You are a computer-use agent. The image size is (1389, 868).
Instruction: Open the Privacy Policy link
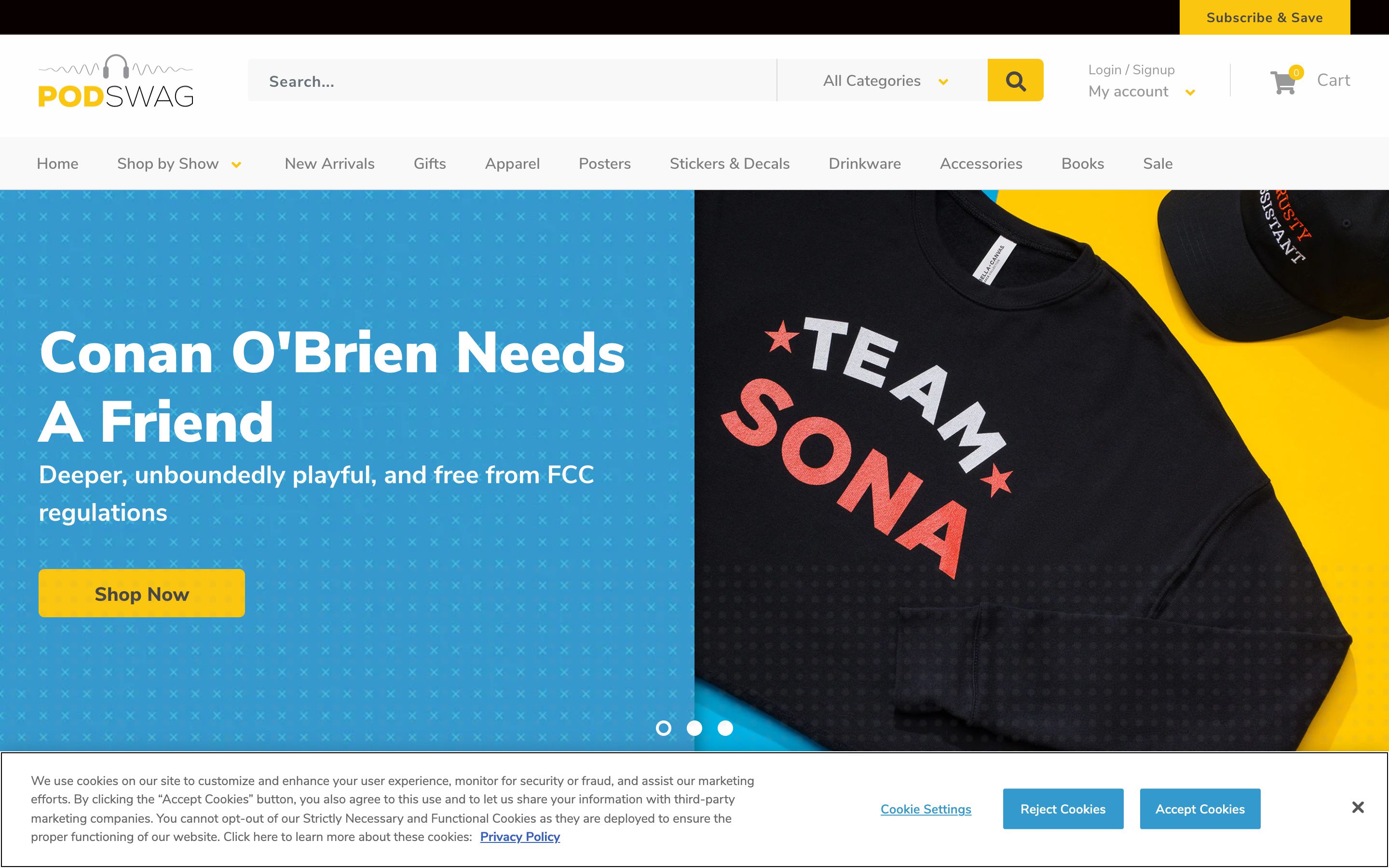pos(519,837)
